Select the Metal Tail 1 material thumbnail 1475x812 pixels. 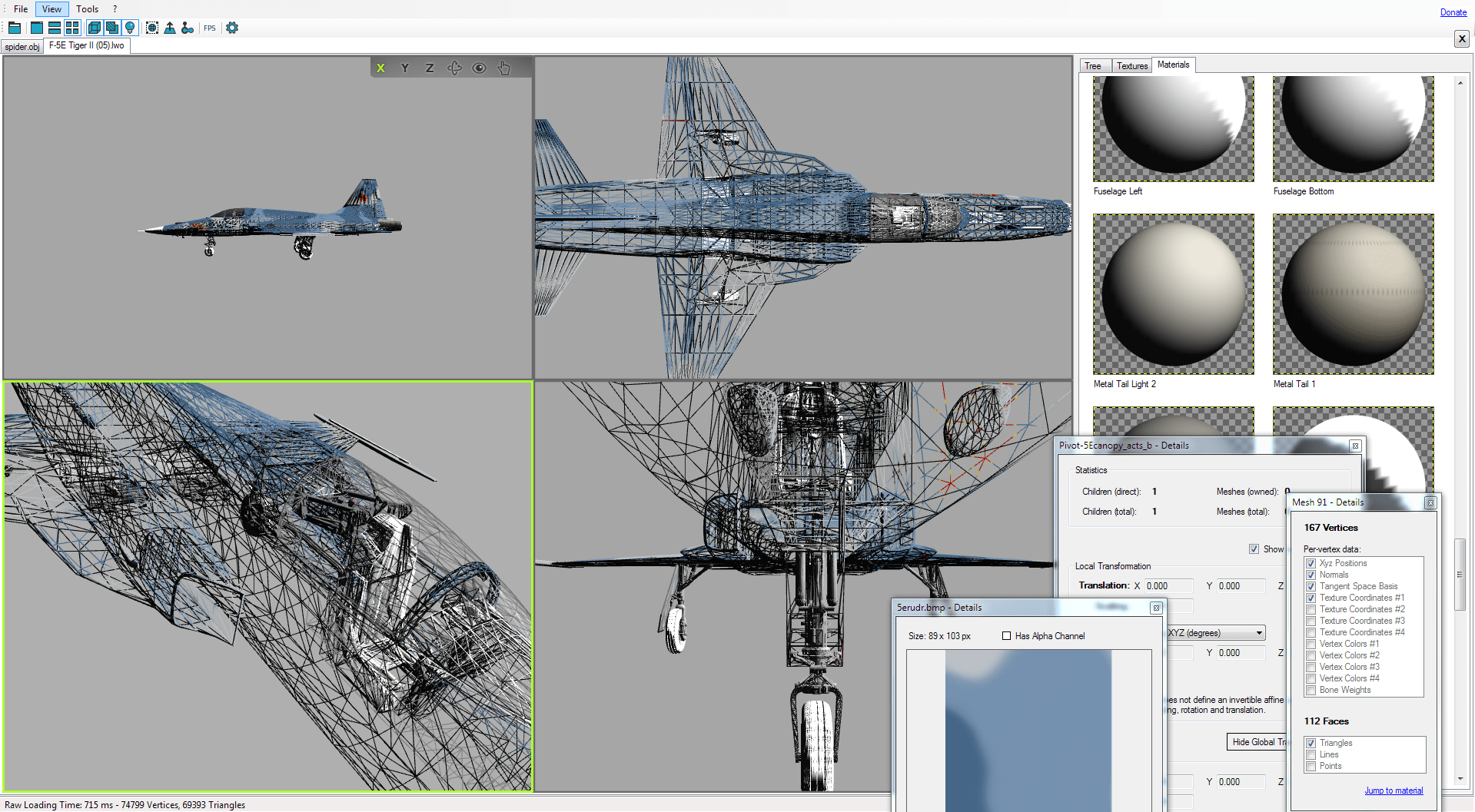(x=1353, y=294)
